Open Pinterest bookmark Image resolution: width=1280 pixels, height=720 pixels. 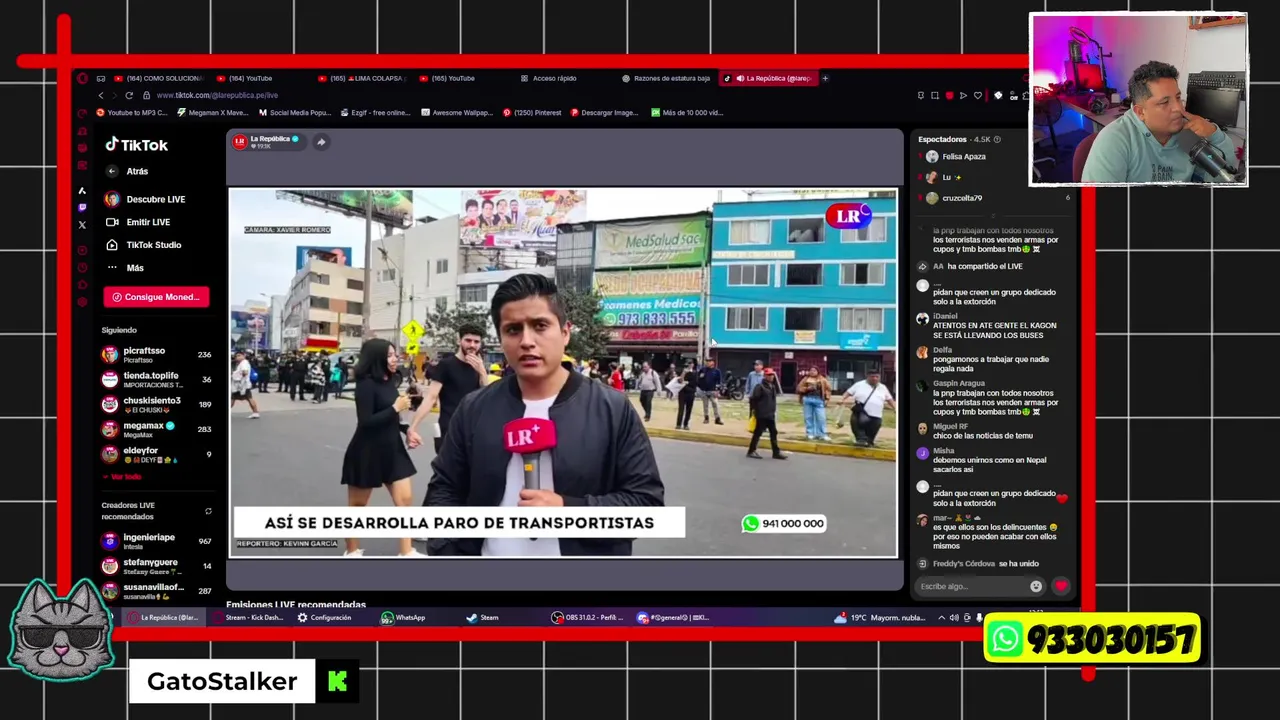click(532, 113)
